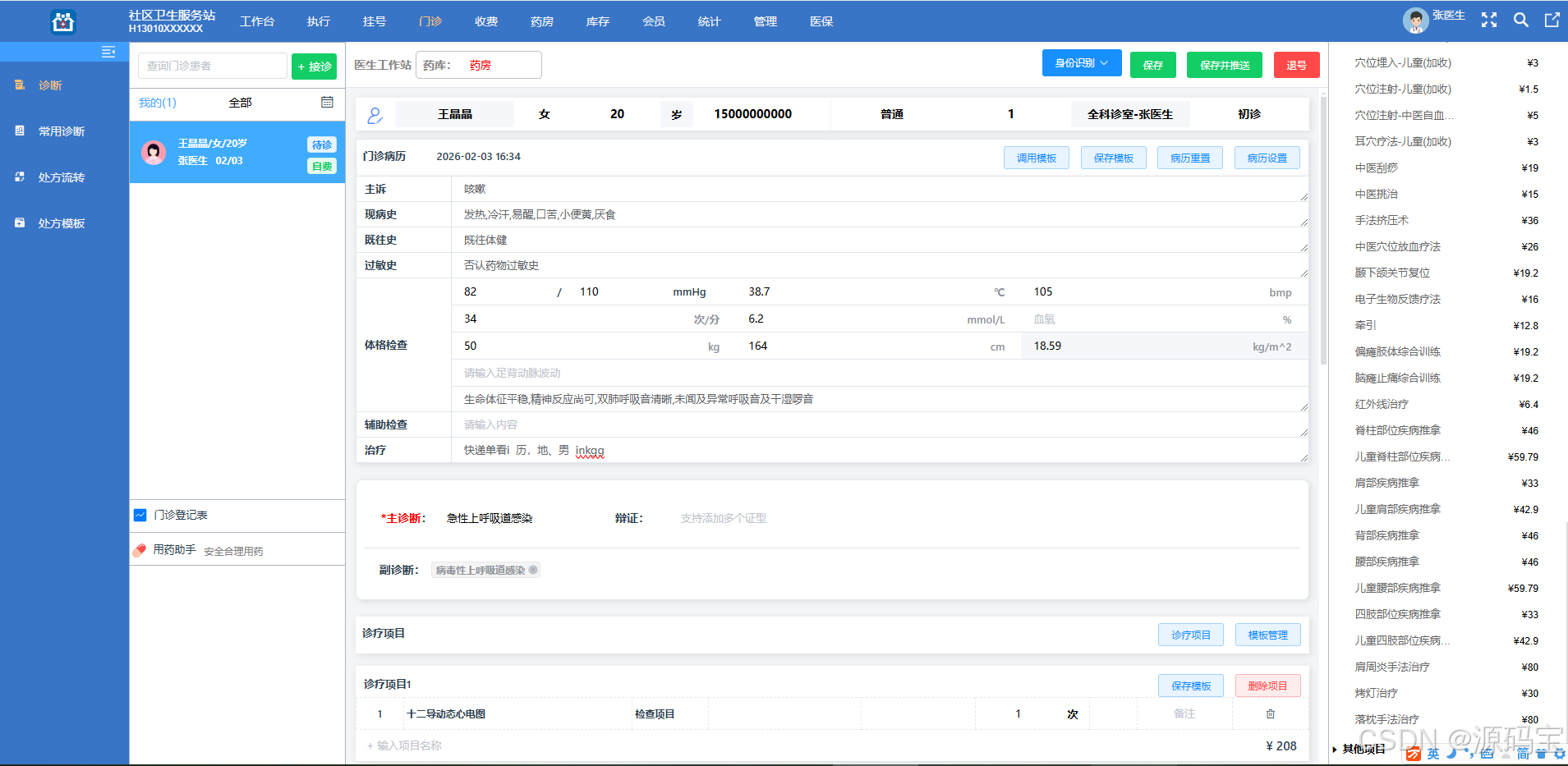
Task: Open the 诊断 sidebar item
Action: point(50,85)
